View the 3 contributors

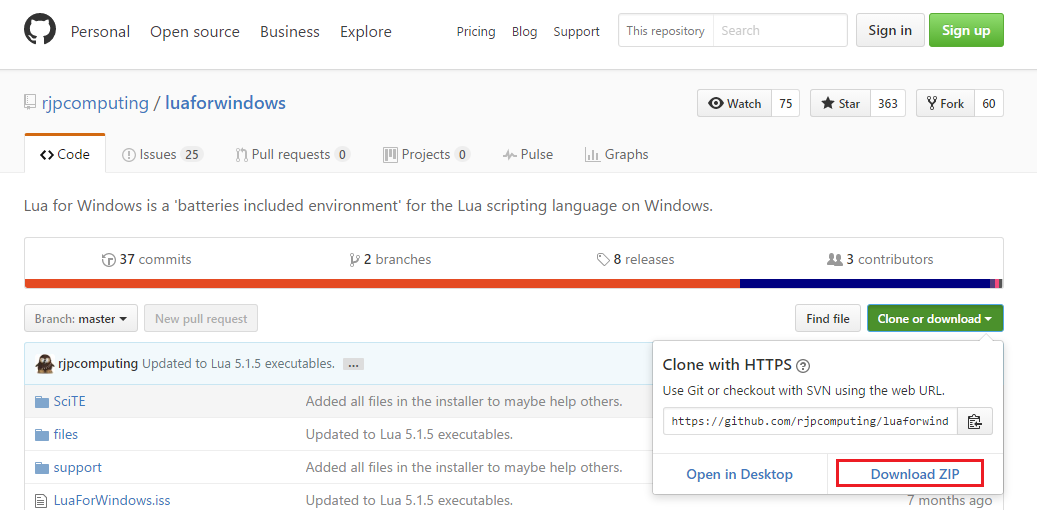click(880, 259)
